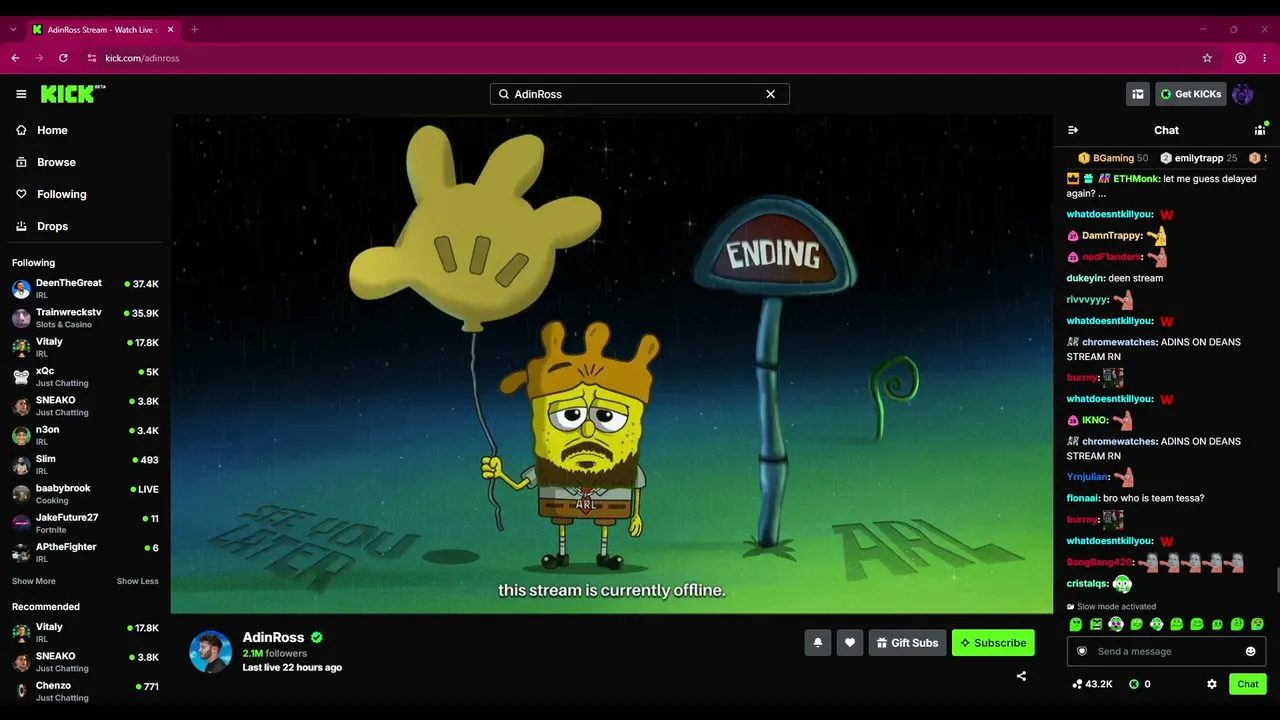
Task: Click baabybrook's avatar in Following list
Action: (x=21, y=494)
